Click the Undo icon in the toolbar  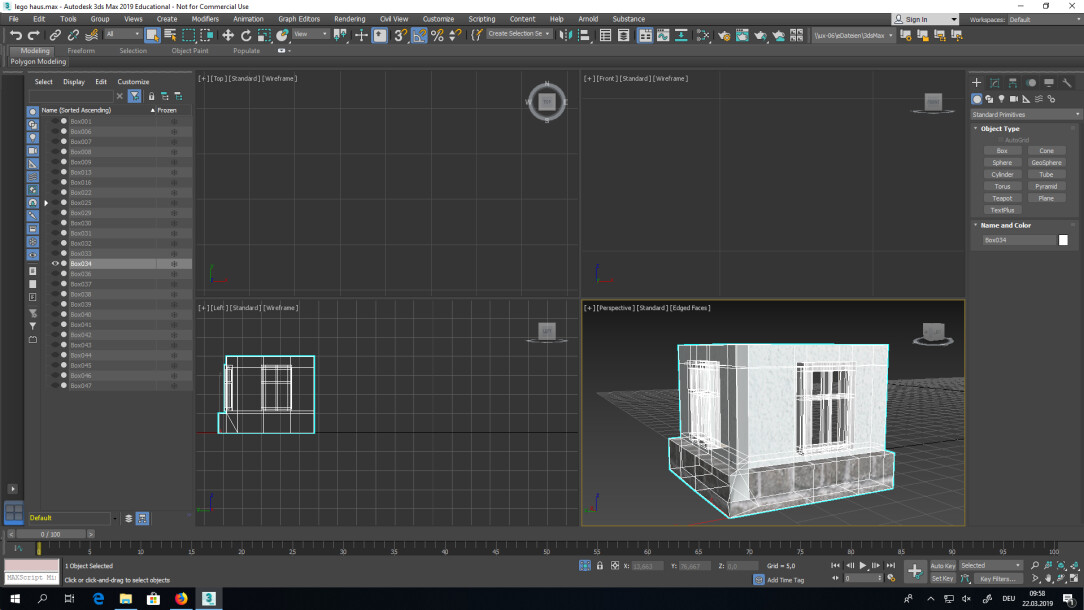point(14,35)
